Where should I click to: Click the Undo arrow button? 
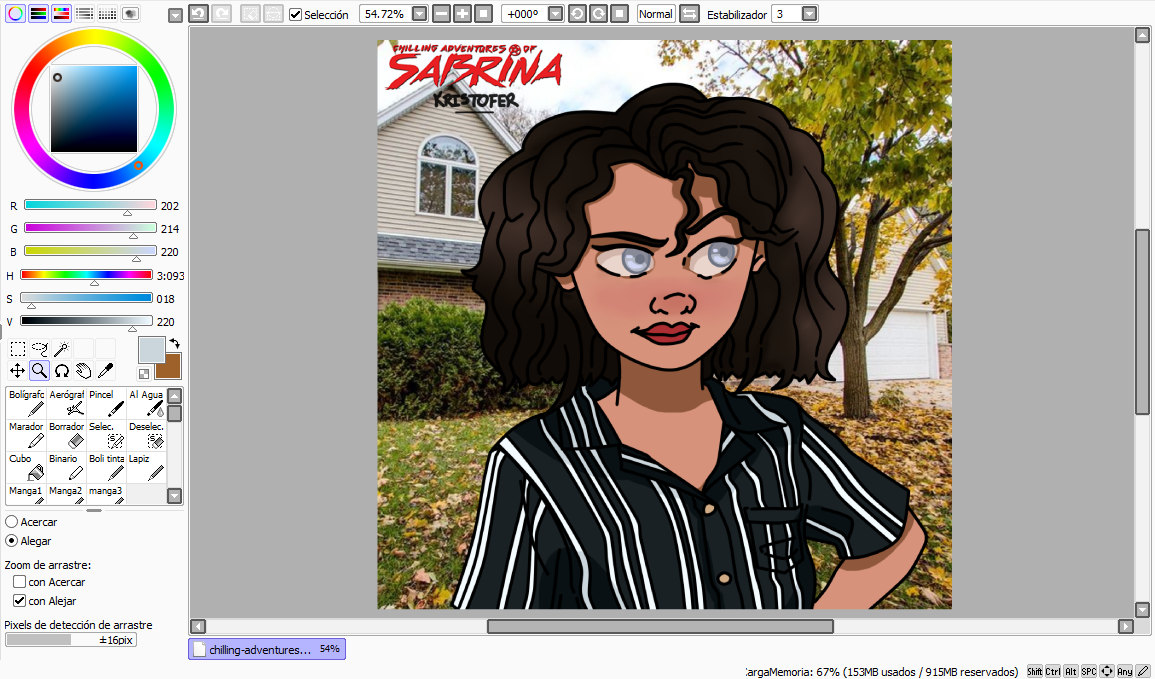(198, 13)
